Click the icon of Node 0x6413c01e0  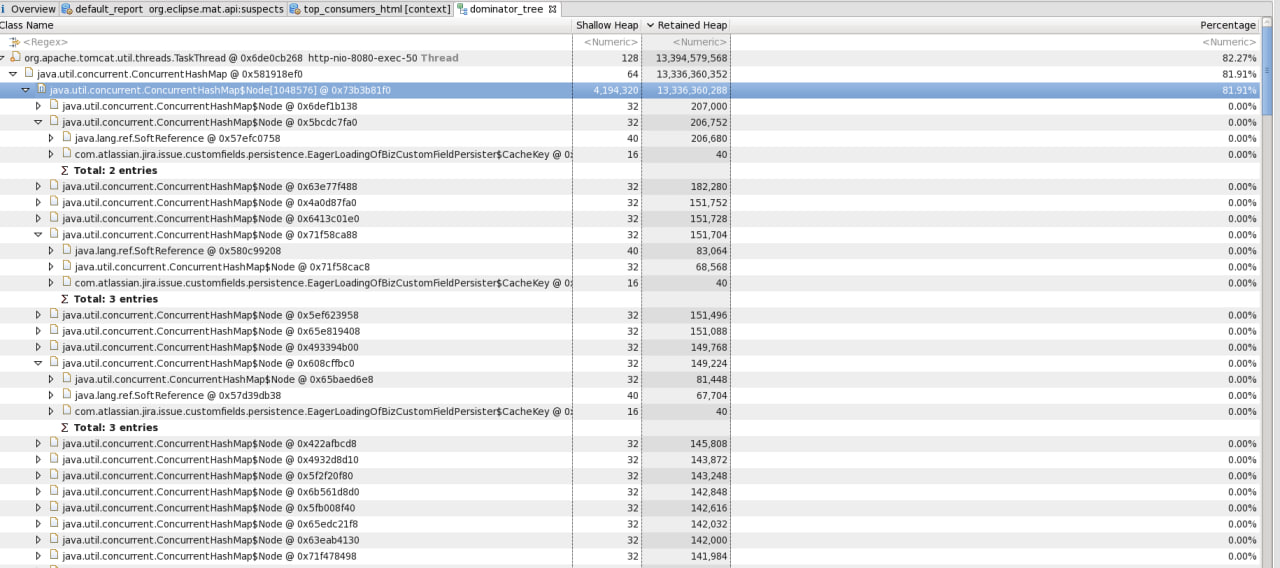[54, 218]
